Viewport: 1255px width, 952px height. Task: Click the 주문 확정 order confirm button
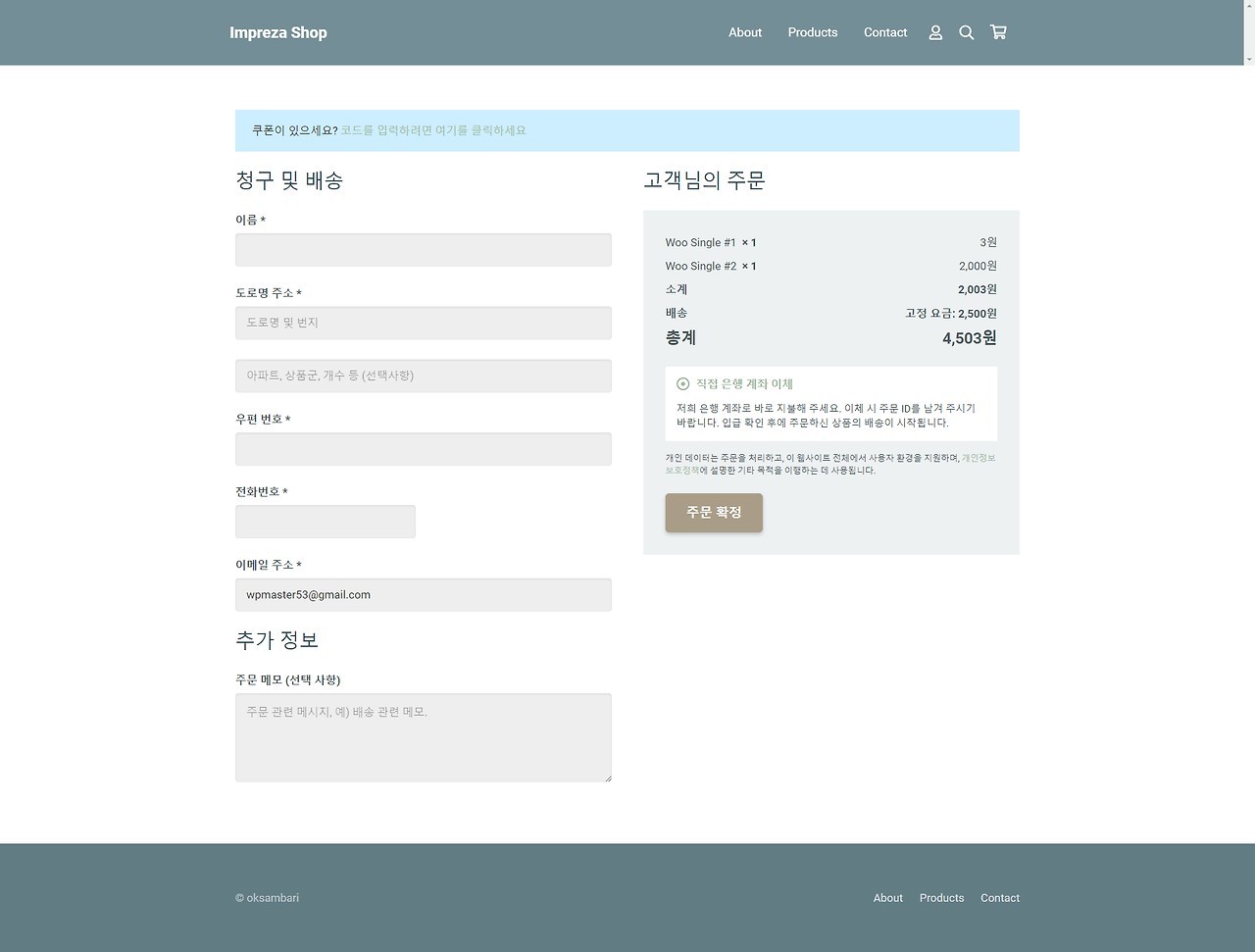click(x=713, y=513)
